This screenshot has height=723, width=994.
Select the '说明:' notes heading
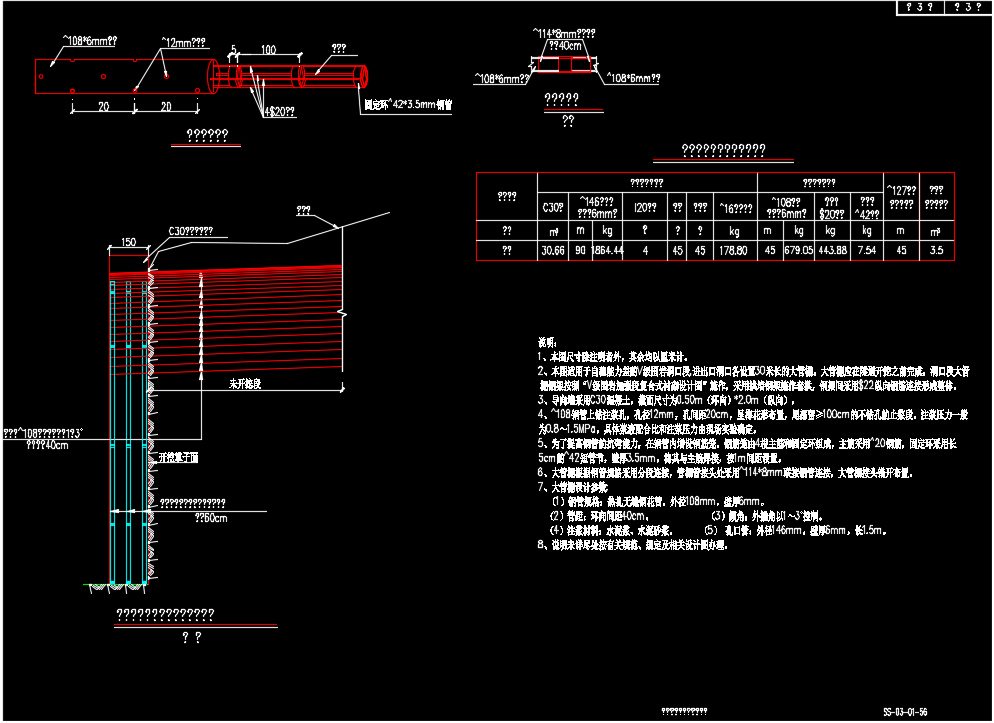point(547,343)
